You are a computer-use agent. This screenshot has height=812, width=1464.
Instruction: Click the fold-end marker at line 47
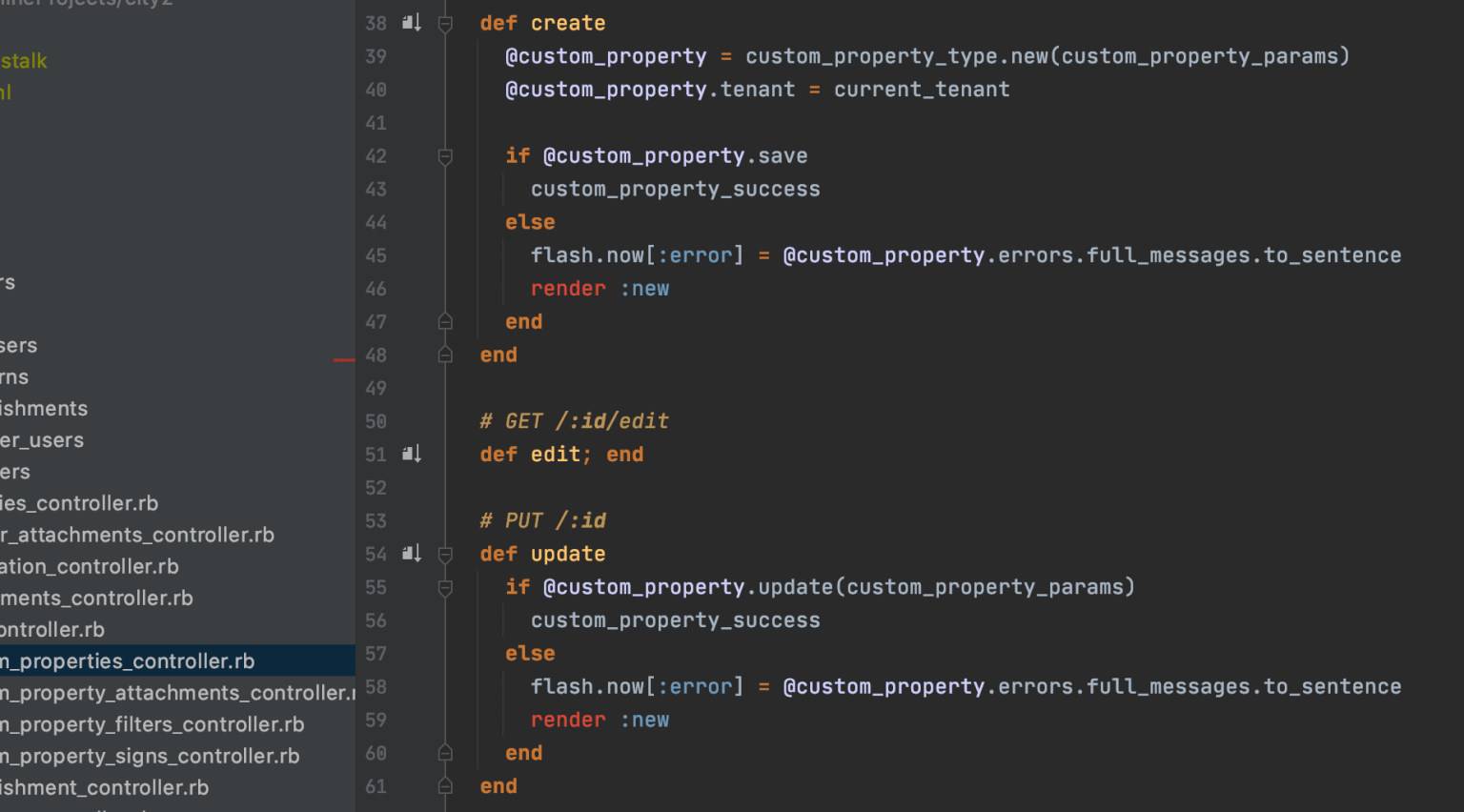pos(444,321)
